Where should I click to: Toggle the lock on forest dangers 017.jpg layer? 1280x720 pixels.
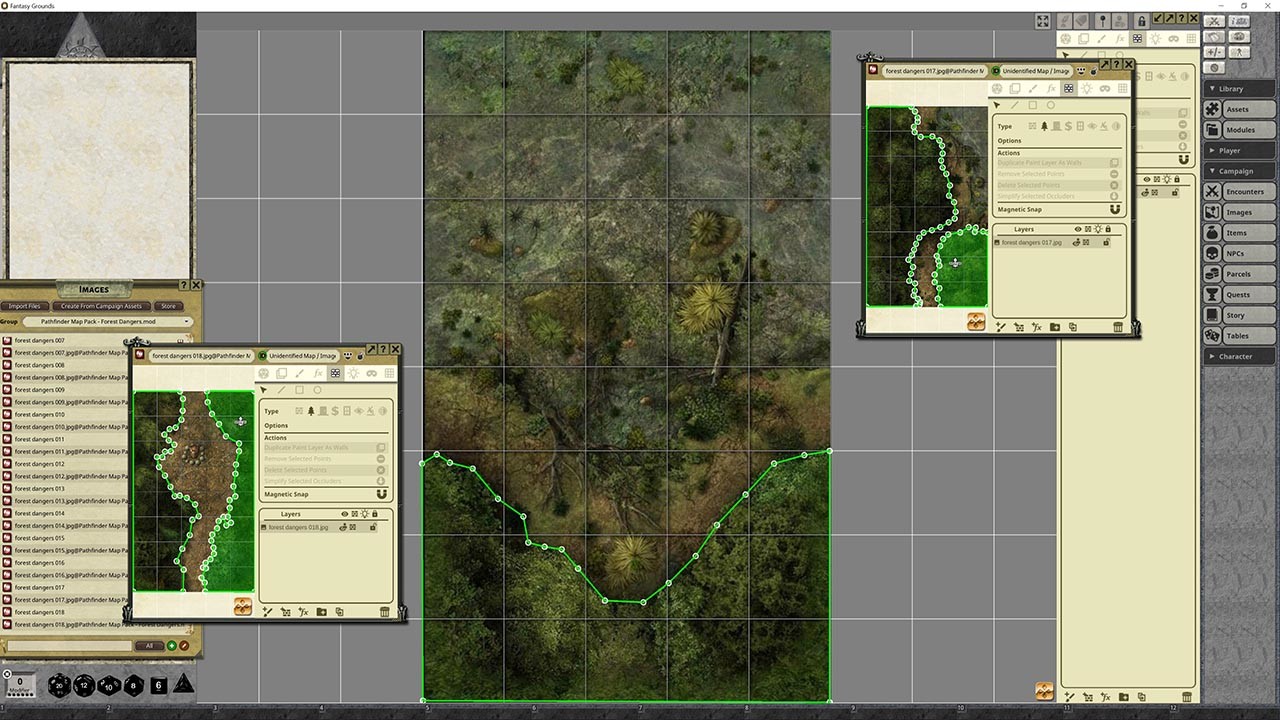1107,243
